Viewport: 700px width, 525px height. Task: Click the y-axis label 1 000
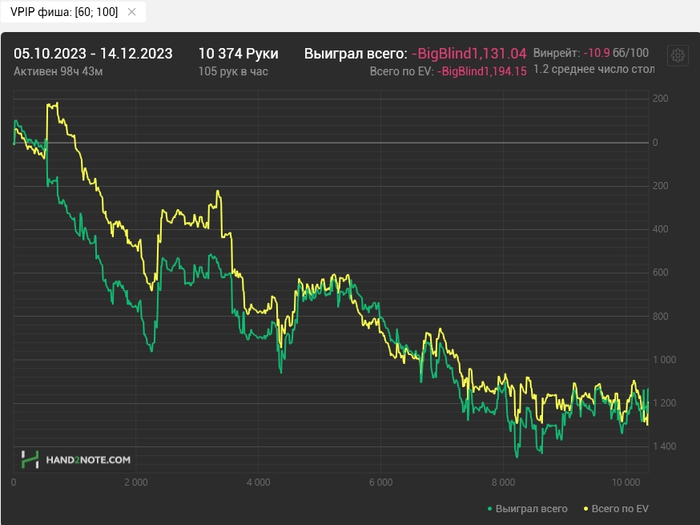point(664,360)
